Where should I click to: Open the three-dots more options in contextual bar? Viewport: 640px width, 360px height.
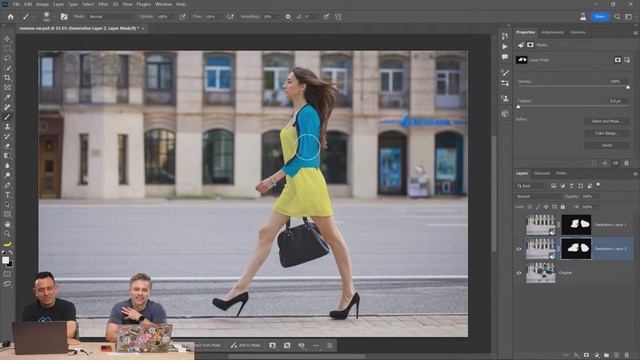pos(316,345)
